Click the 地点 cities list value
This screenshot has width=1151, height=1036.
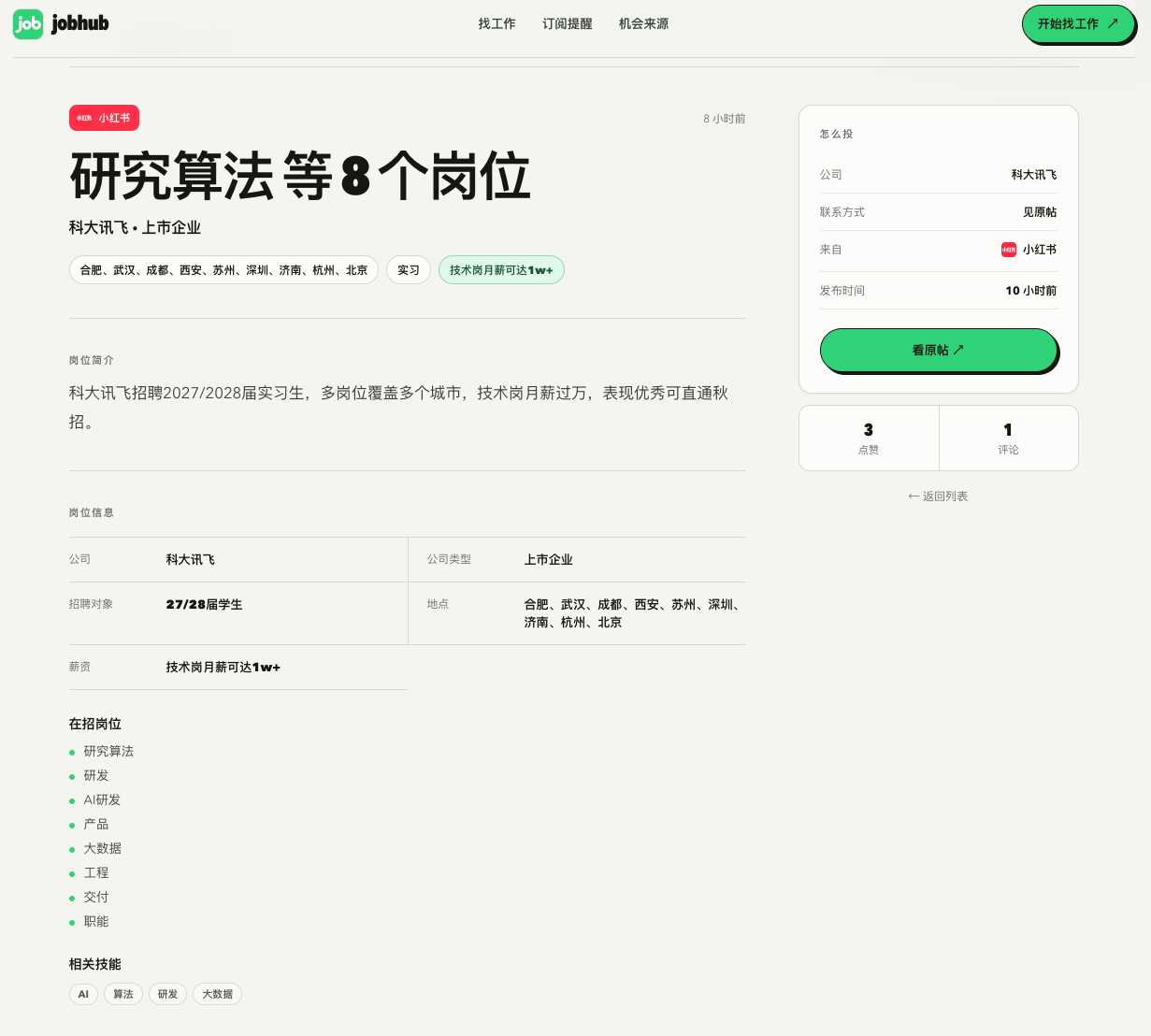coord(633,613)
